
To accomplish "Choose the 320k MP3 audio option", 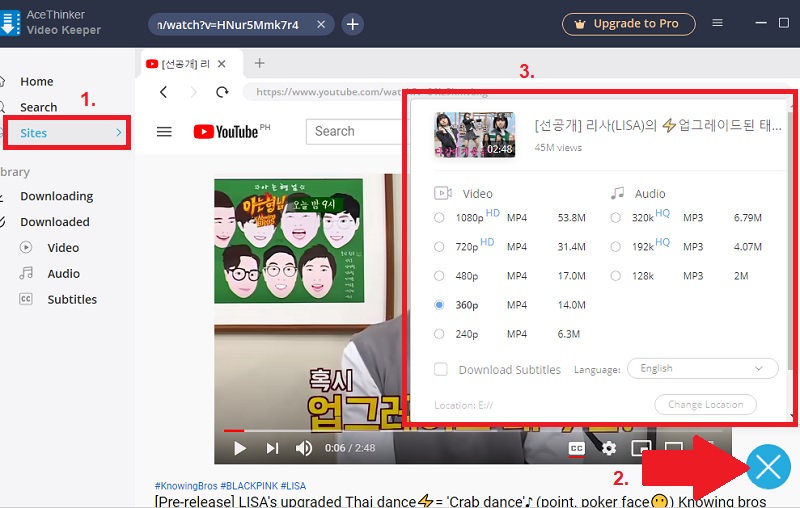I will coord(615,218).
